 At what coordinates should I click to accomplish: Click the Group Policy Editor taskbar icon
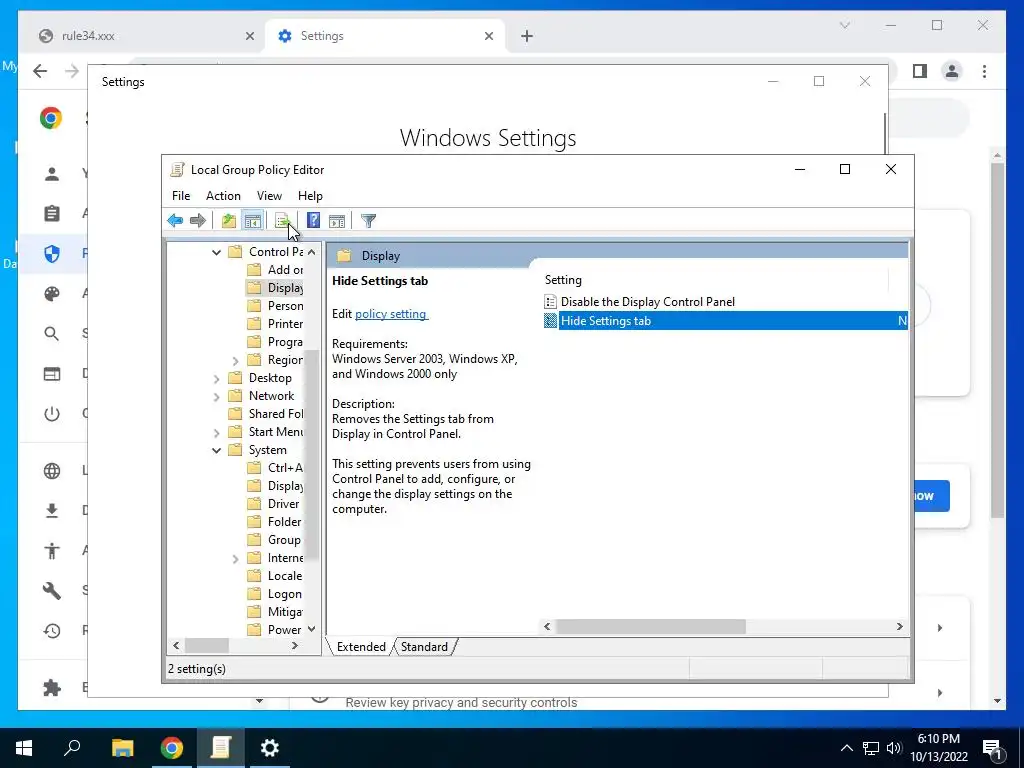221,748
